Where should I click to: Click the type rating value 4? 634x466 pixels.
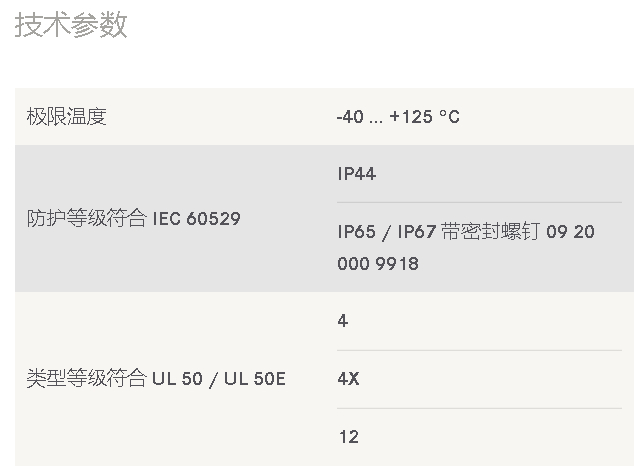[342, 321]
